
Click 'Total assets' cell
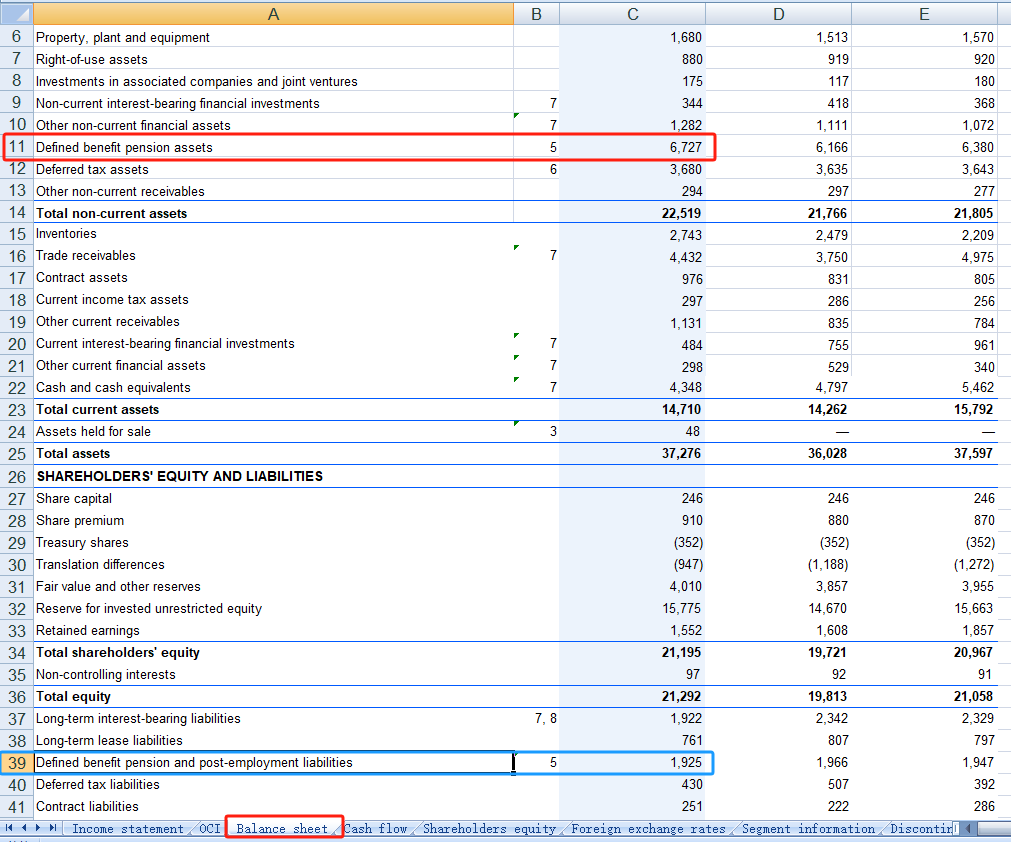pos(273,453)
